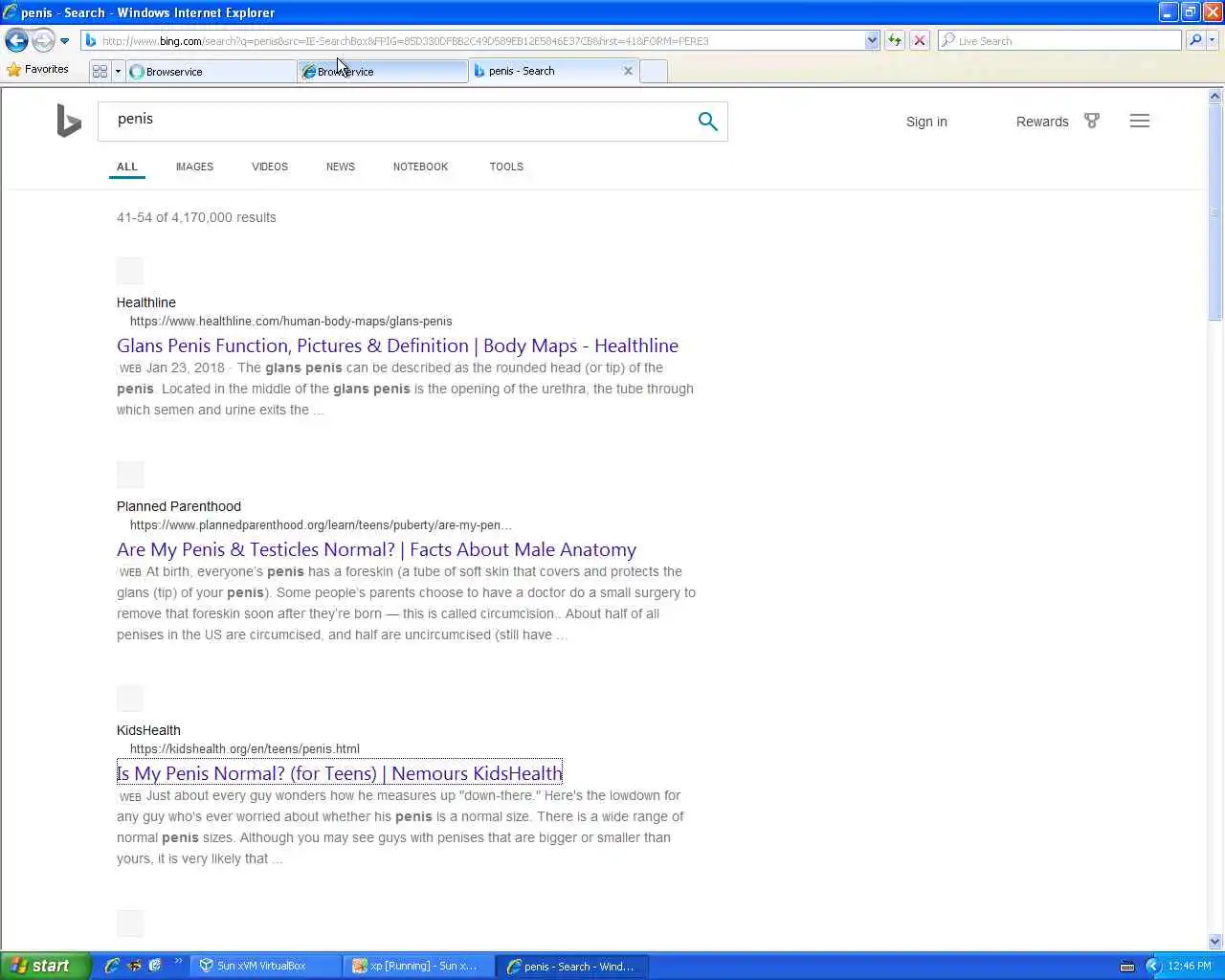
Task: Click the KidsHealth site name
Action: tap(148, 730)
